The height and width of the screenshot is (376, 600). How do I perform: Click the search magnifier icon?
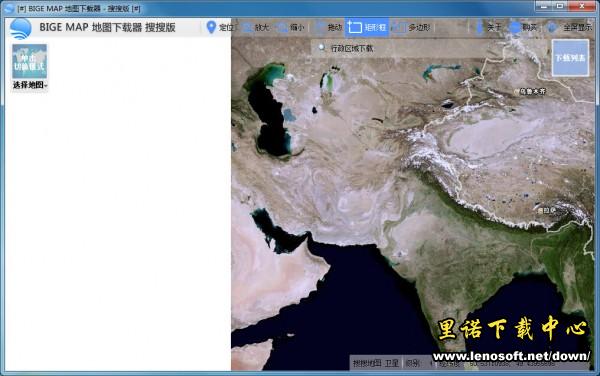point(321,47)
